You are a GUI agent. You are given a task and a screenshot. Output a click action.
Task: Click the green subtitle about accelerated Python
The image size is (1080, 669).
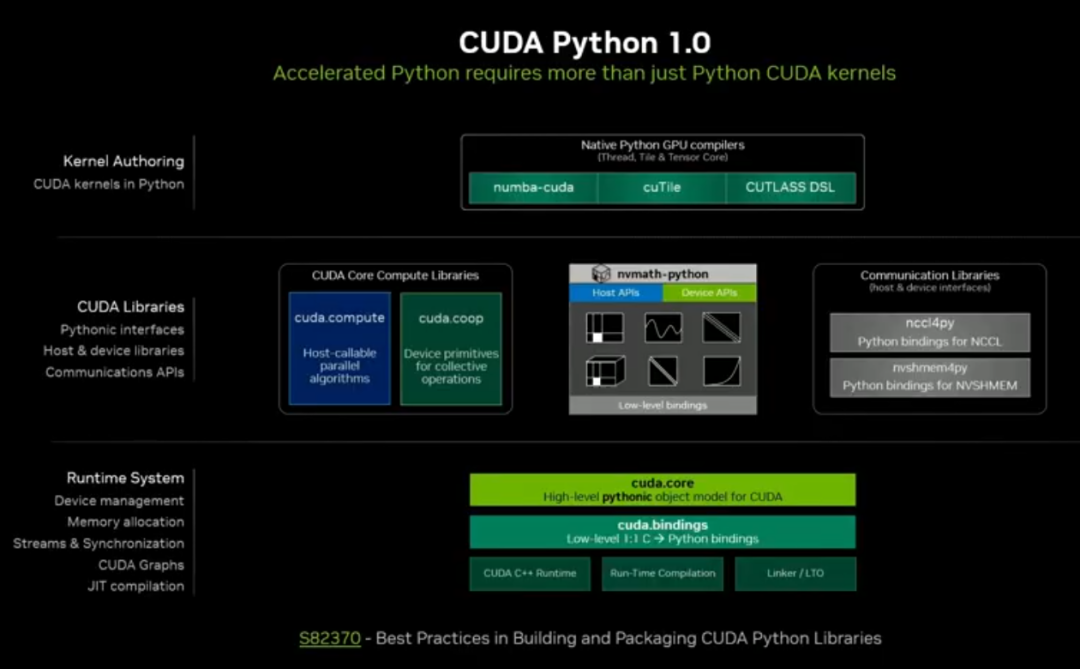pos(584,73)
